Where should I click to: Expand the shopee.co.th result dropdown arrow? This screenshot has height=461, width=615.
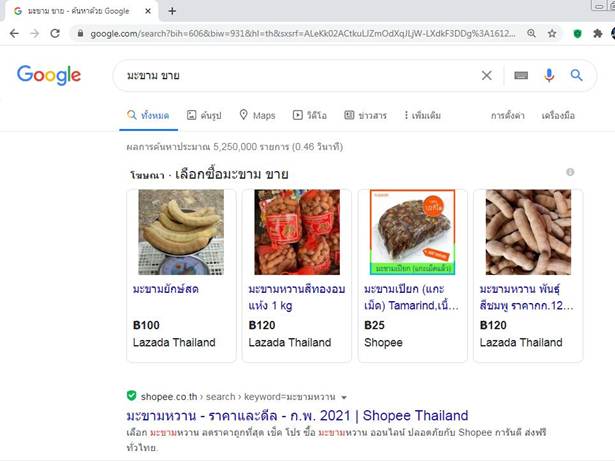pos(344,397)
